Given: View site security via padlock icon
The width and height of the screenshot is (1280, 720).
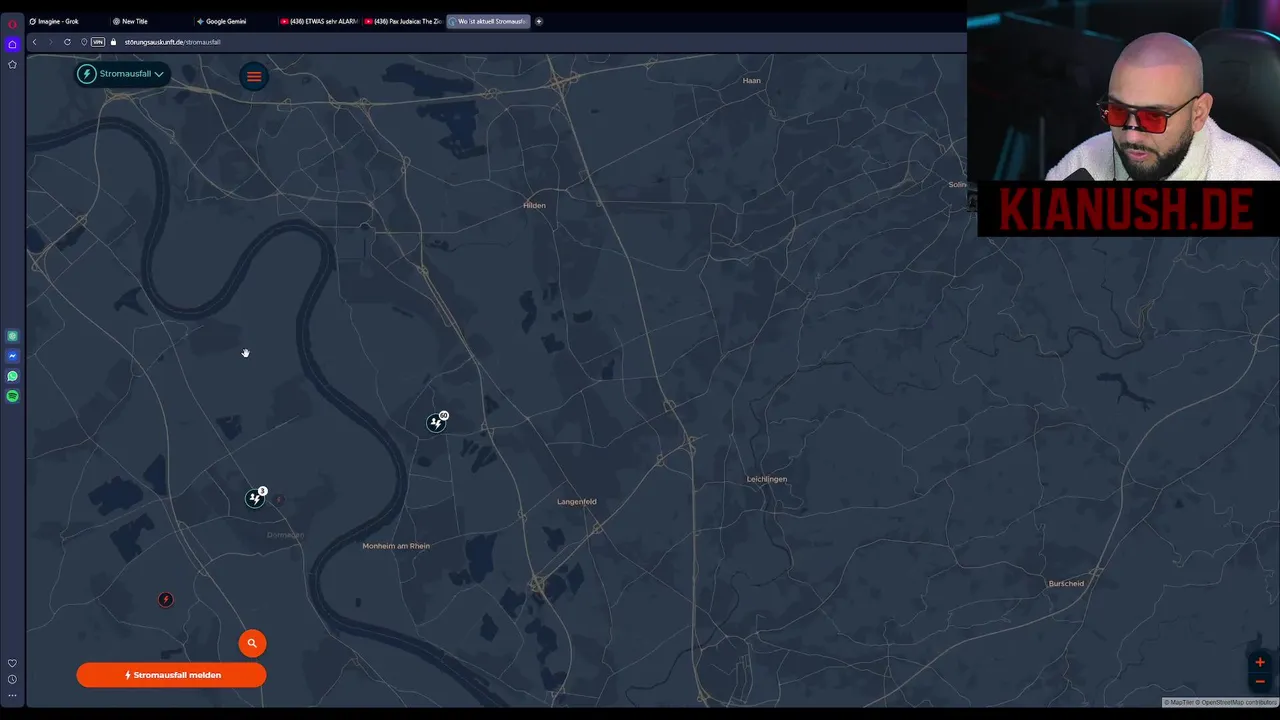Looking at the screenshot, I should (114, 42).
